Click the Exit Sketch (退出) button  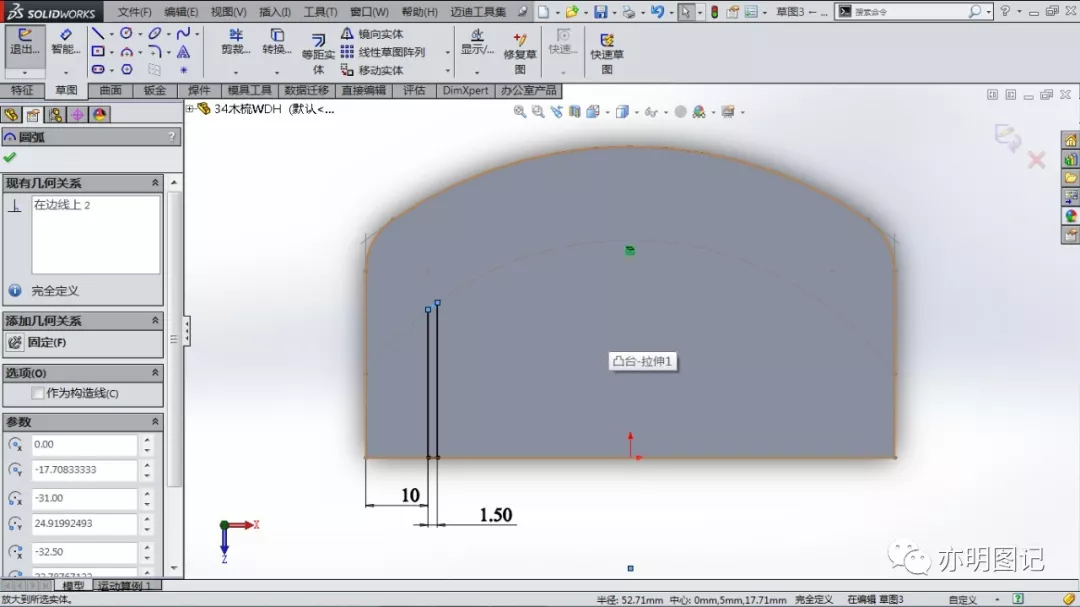pyautogui.click(x=25, y=43)
